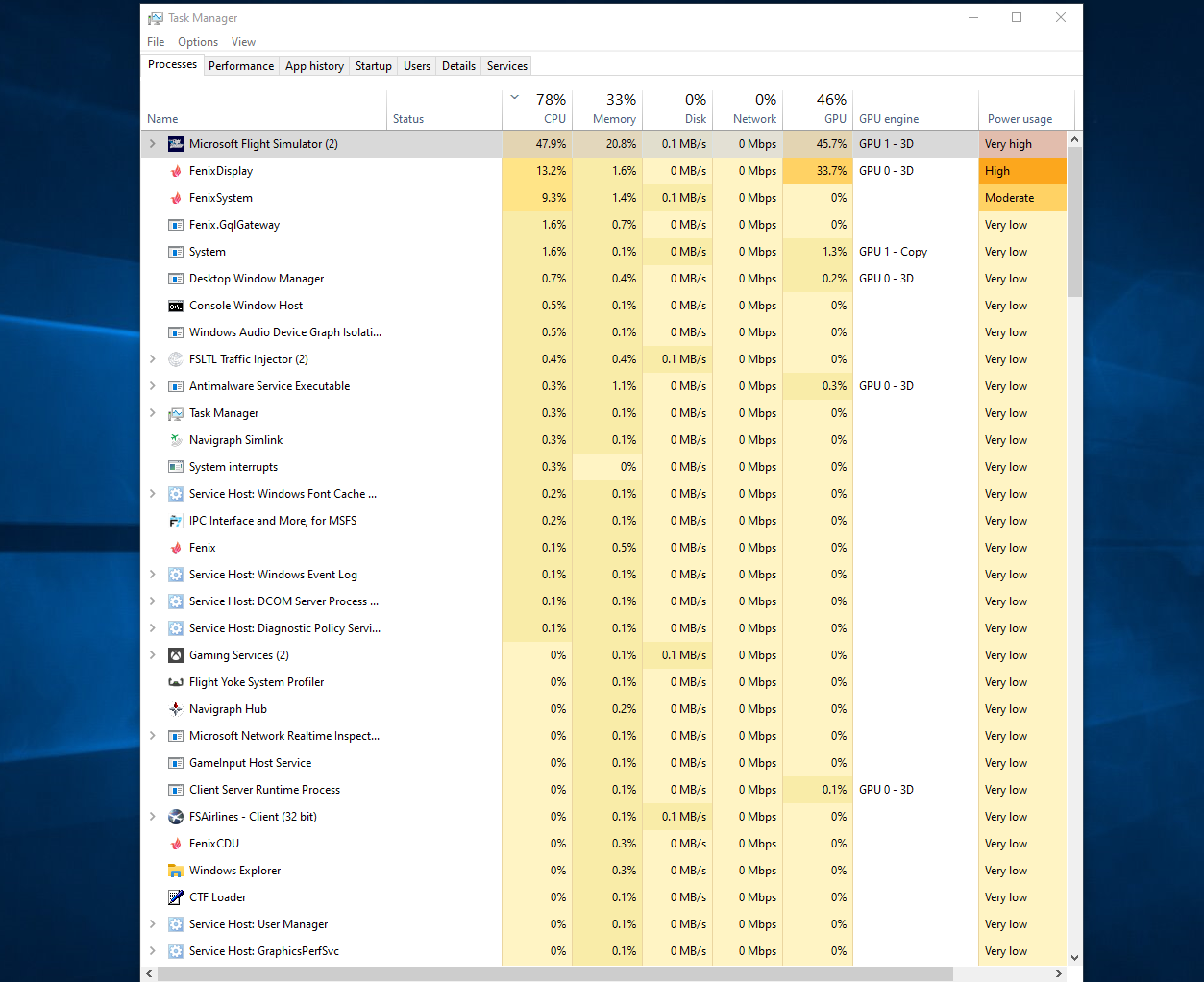This screenshot has height=982, width=1204.
Task: Switch to the Users tab
Action: click(417, 66)
